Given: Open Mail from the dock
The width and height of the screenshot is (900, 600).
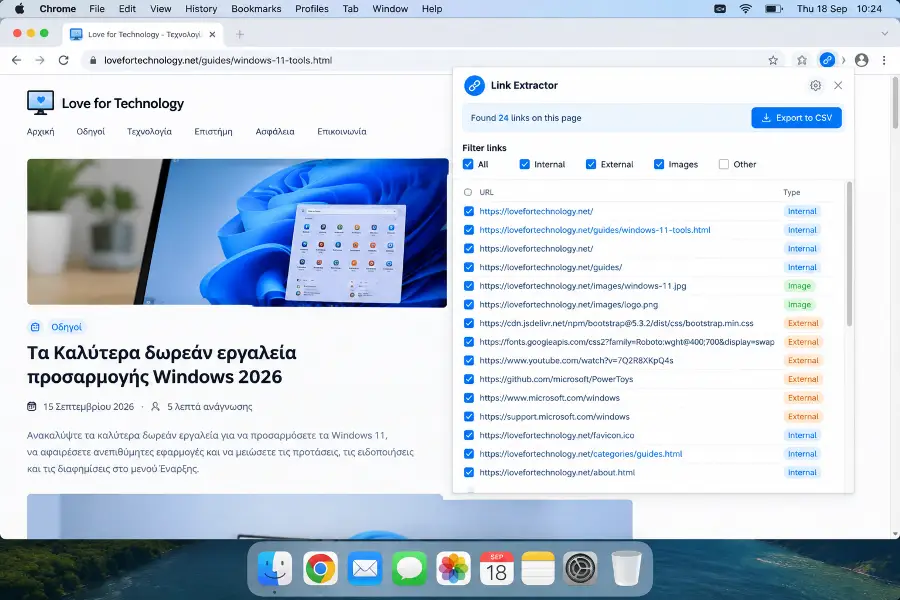Looking at the screenshot, I should (x=365, y=568).
